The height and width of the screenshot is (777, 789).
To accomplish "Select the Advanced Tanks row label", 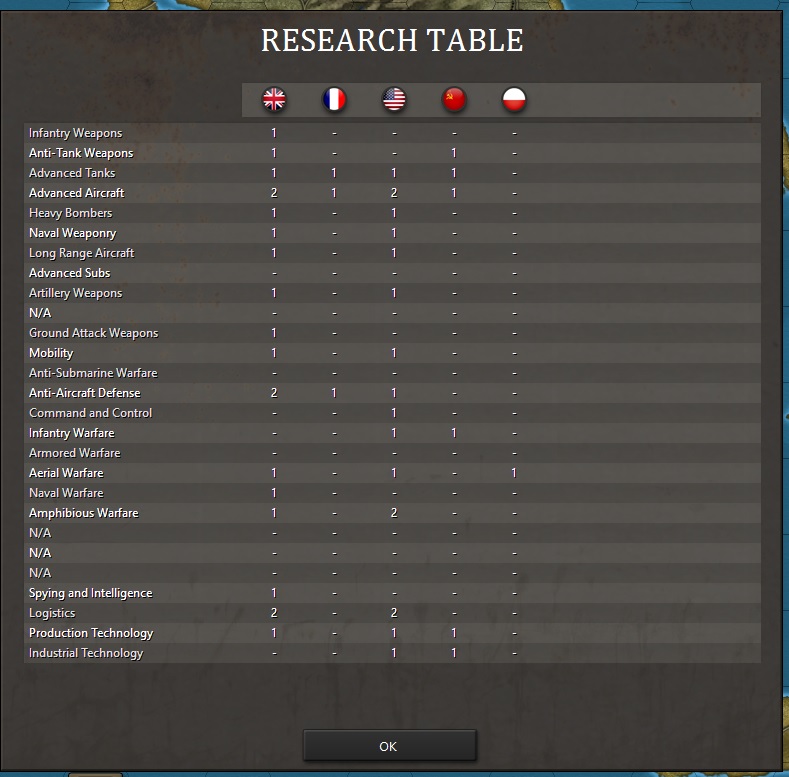I will 72,173.
